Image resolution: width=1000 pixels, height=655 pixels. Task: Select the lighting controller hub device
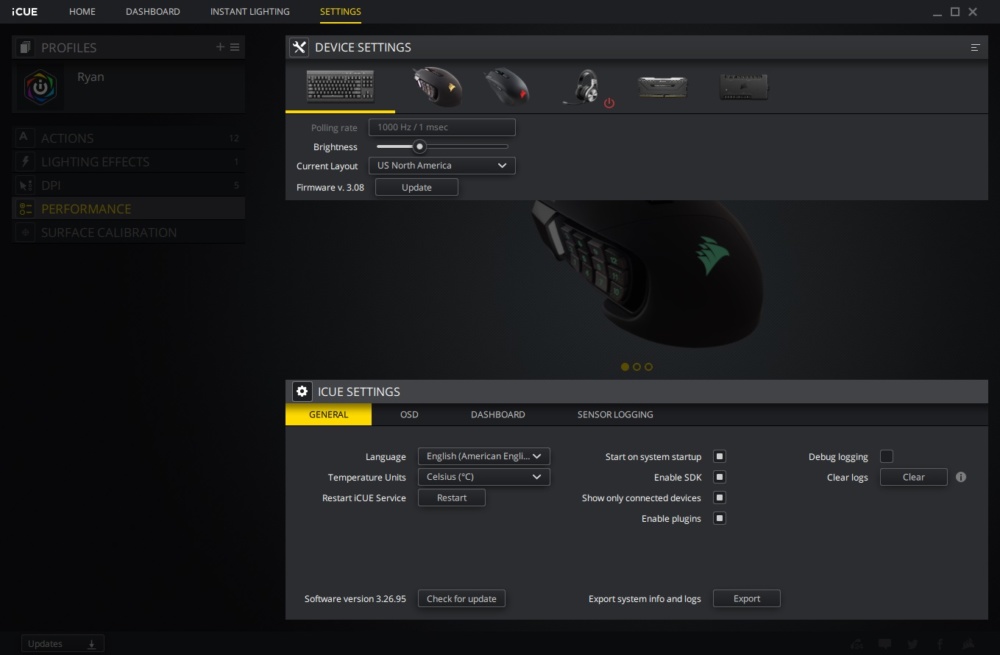(x=744, y=87)
